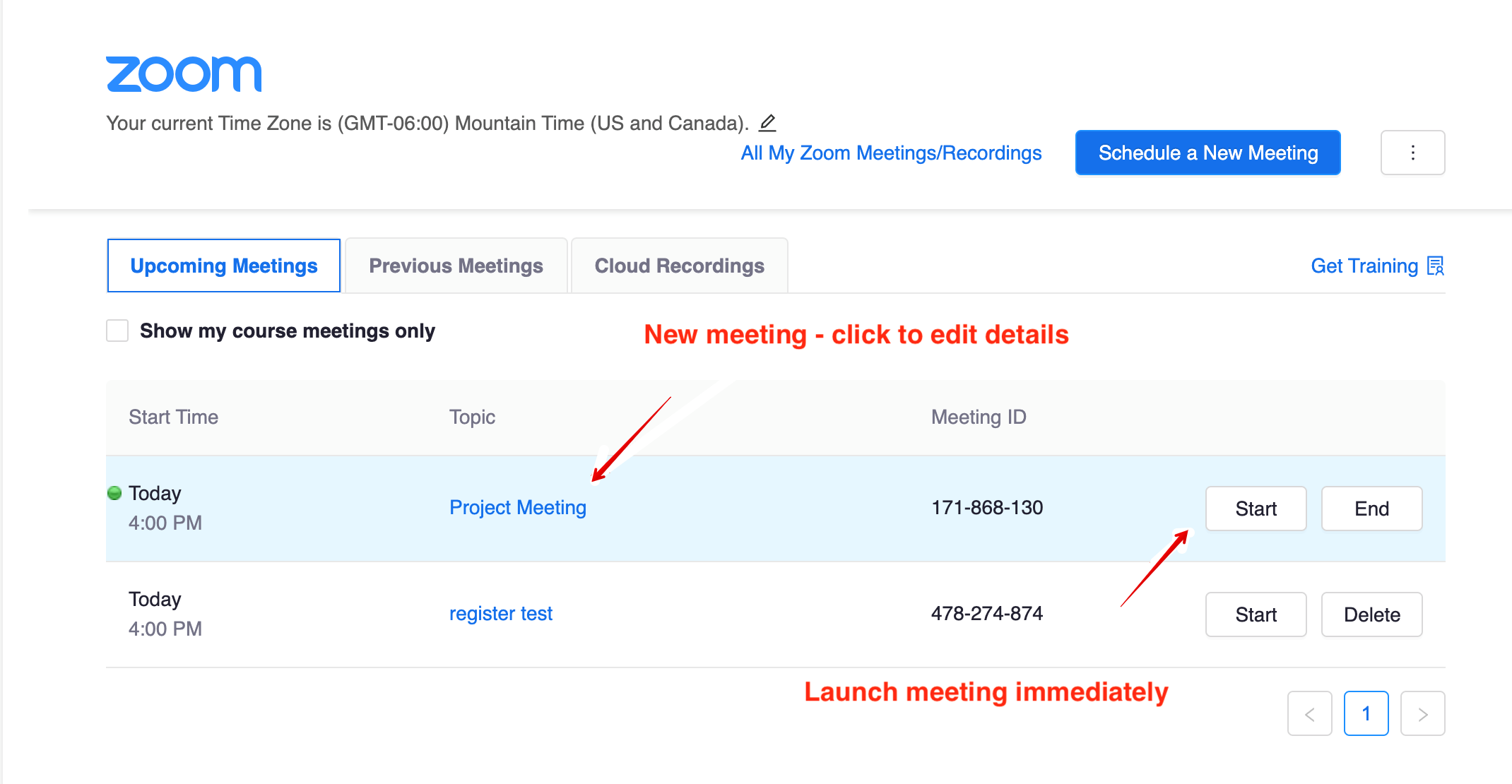Click the Topic column header
The height and width of the screenshot is (784, 1512).
click(472, 417)
